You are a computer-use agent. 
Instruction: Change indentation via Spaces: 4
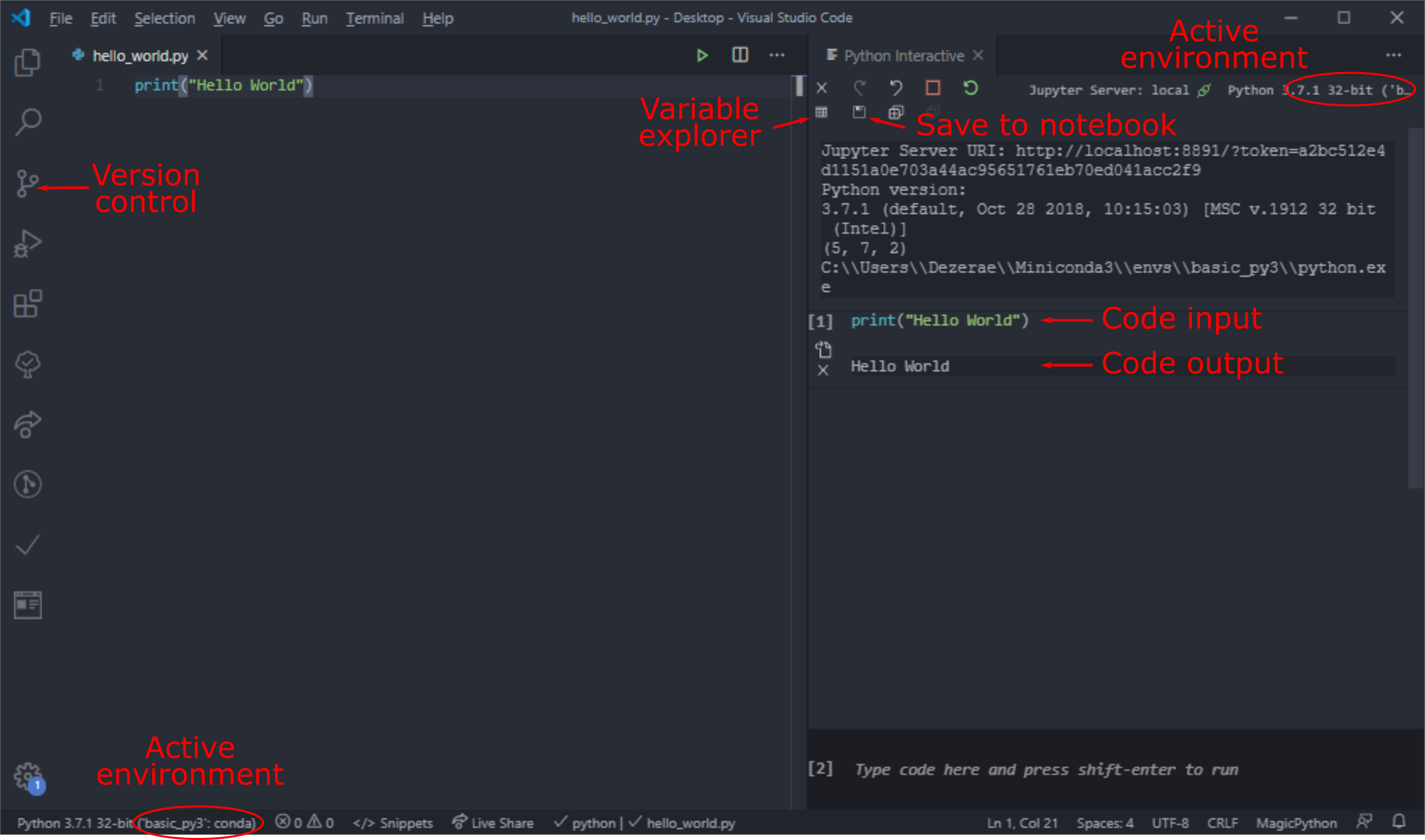pyautogui.click(x=1105, y=823)
